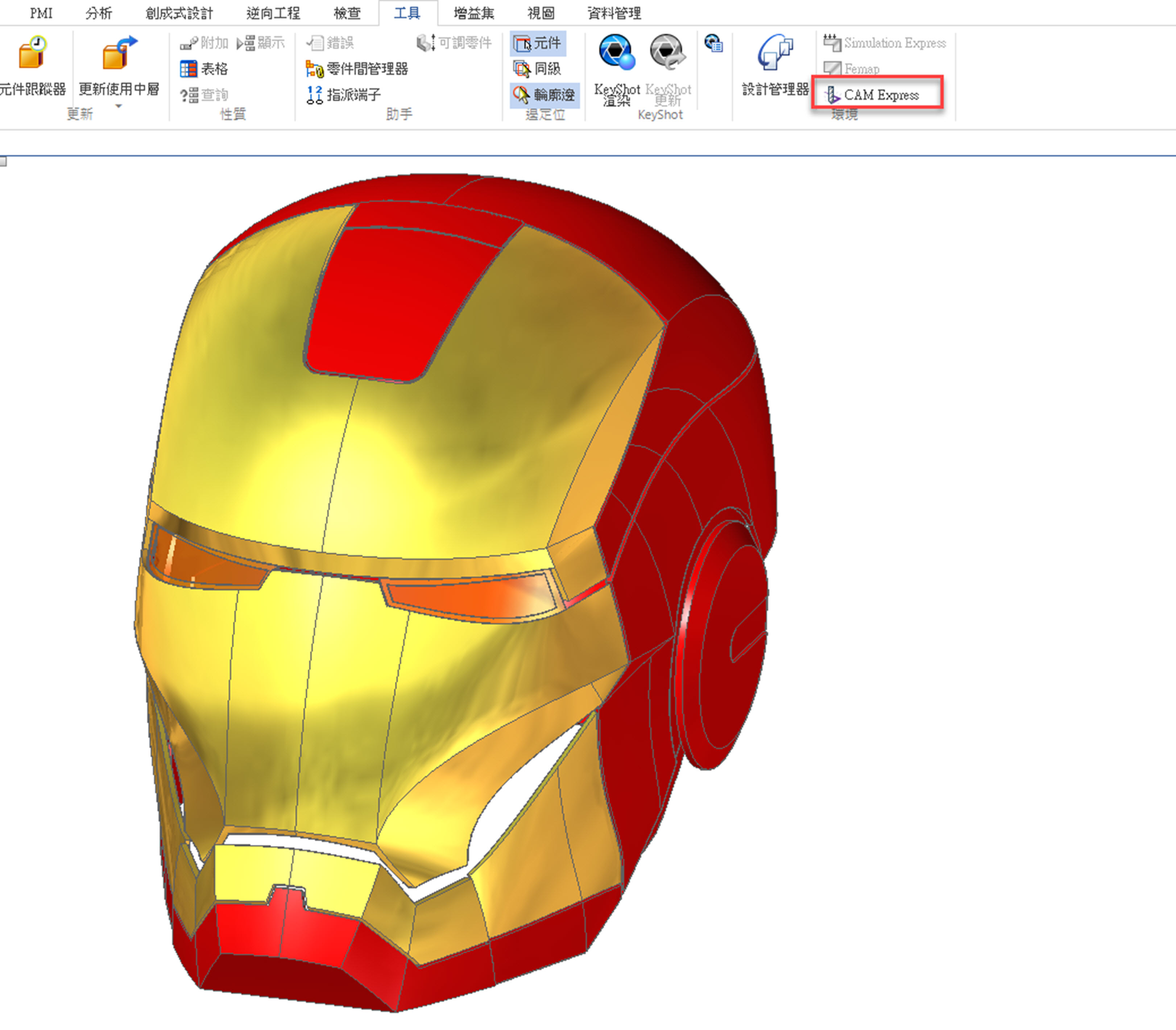Open the 資料管理 ribbon tab
The height and width of the screenshot is (1030, 1176).
(614, 13)
